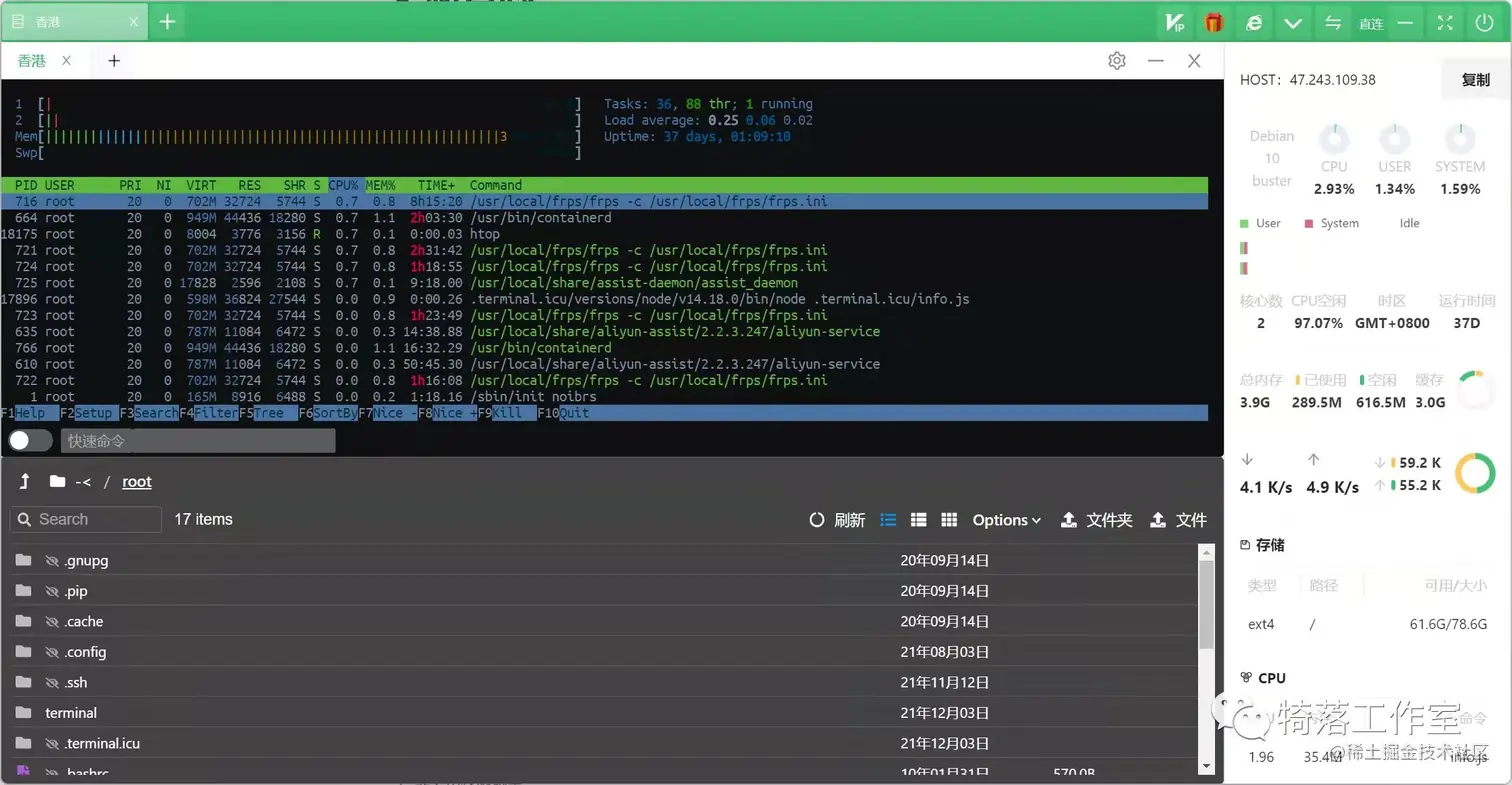Focus the 快速命令 input field
1512x785 pixels.
198,441
